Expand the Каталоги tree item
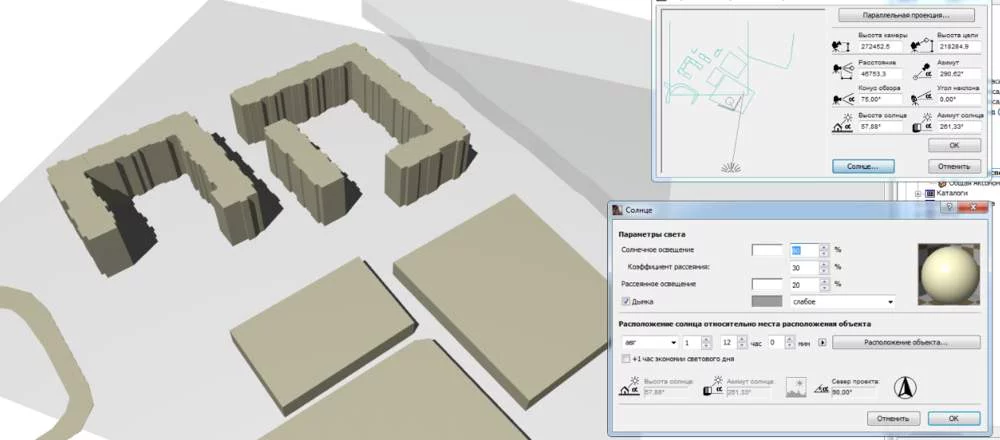 919,192
